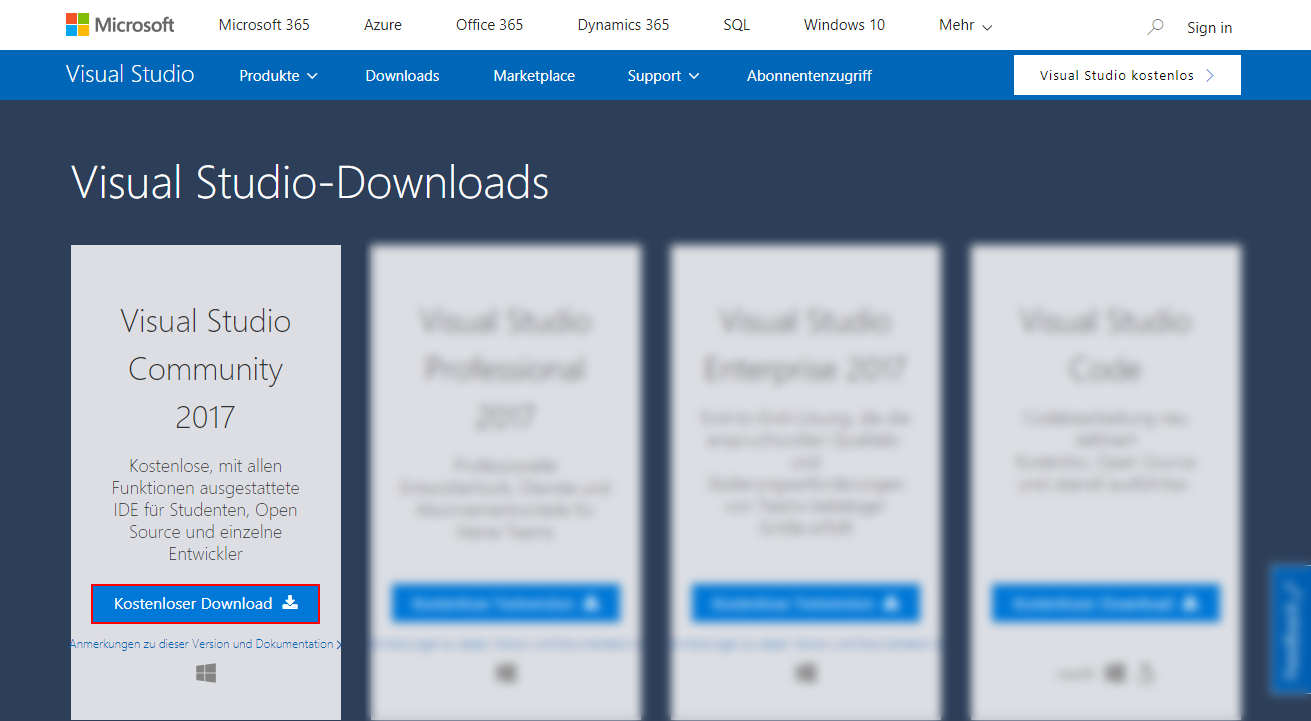Go to Downloads in Visual Studio bar

point(402,76)
